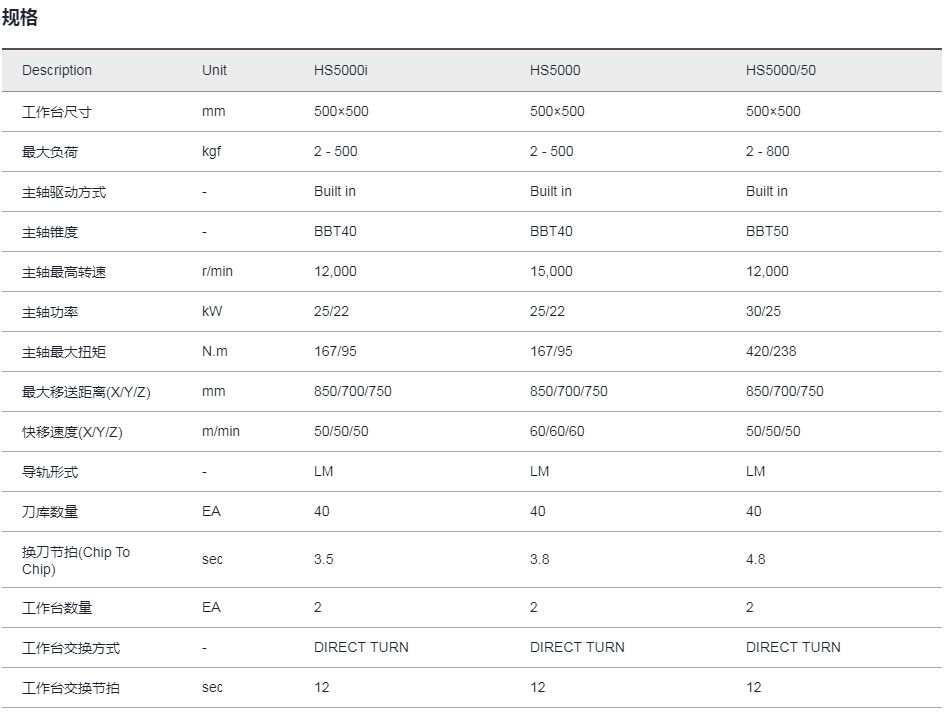
Task: Click the 15,000 r/min speed value
Action: click(551, 272)
